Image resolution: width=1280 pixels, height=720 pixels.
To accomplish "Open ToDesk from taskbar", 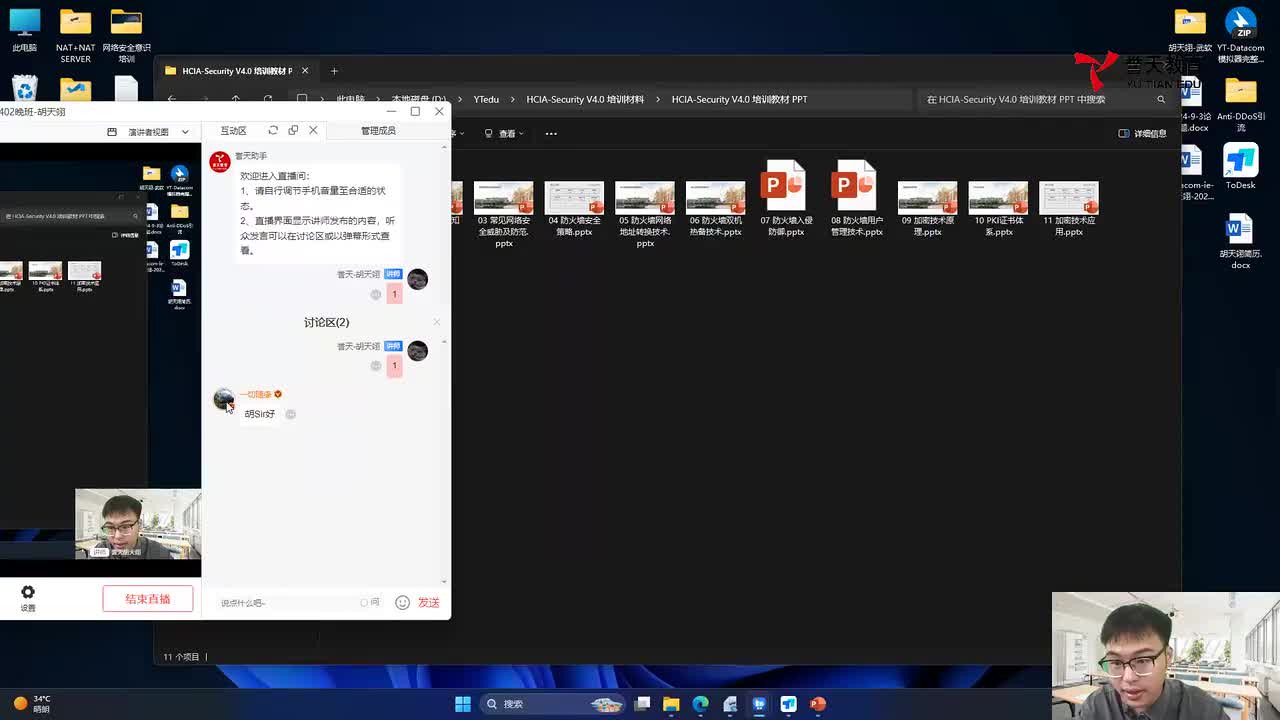I will 789,704.
